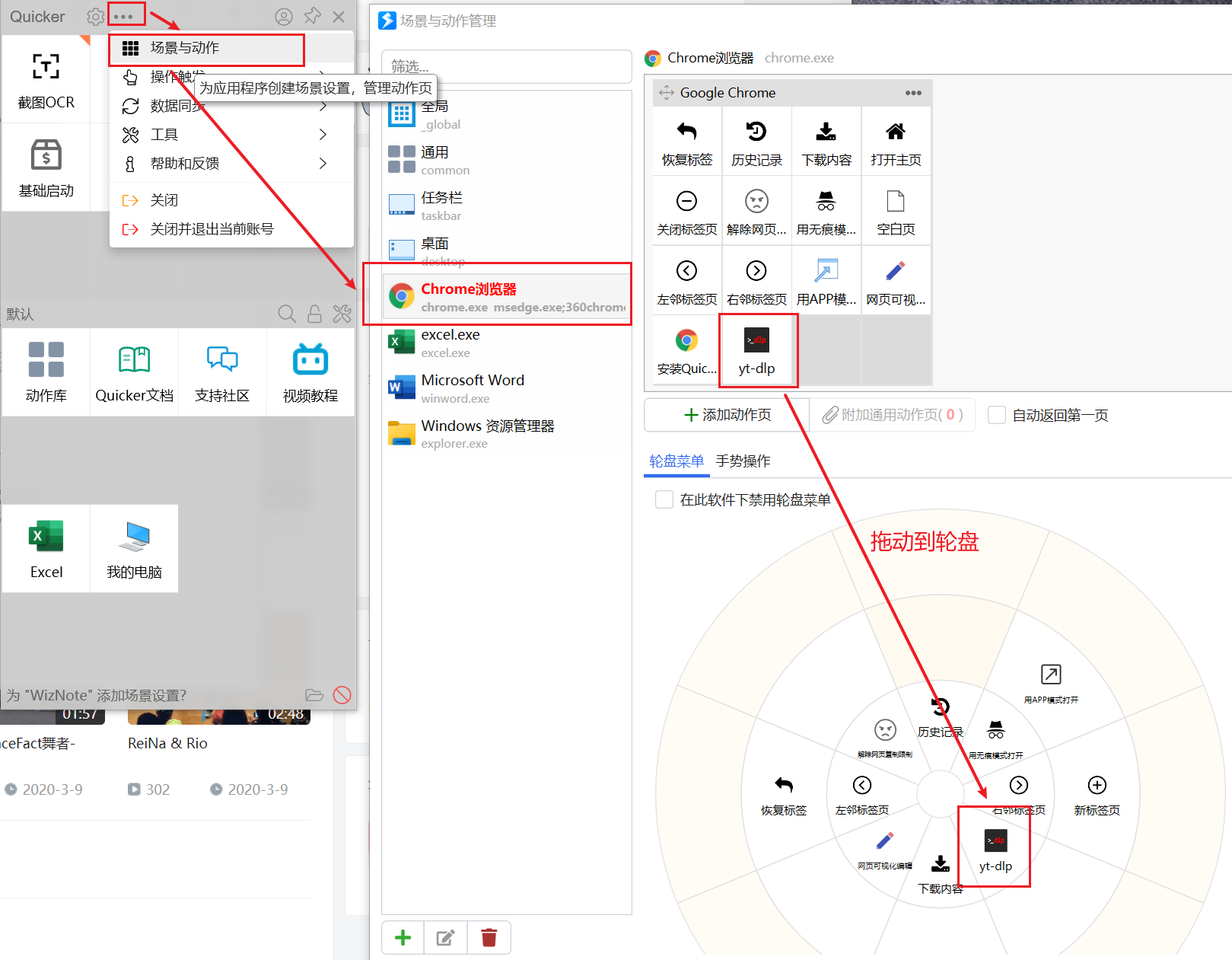
Task: Click the 右邻标签页 action in the grid
Action: pyautogui.click(x=756, y=281)
